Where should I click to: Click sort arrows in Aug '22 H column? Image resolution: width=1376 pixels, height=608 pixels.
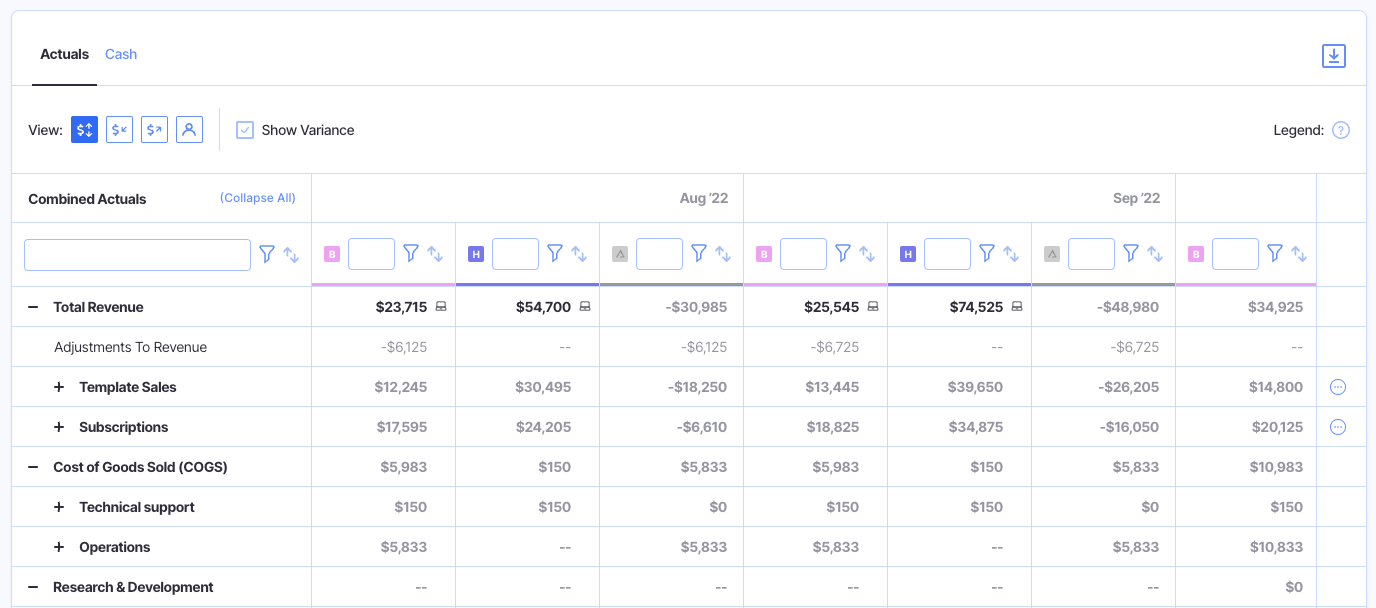tap(579, 254)
